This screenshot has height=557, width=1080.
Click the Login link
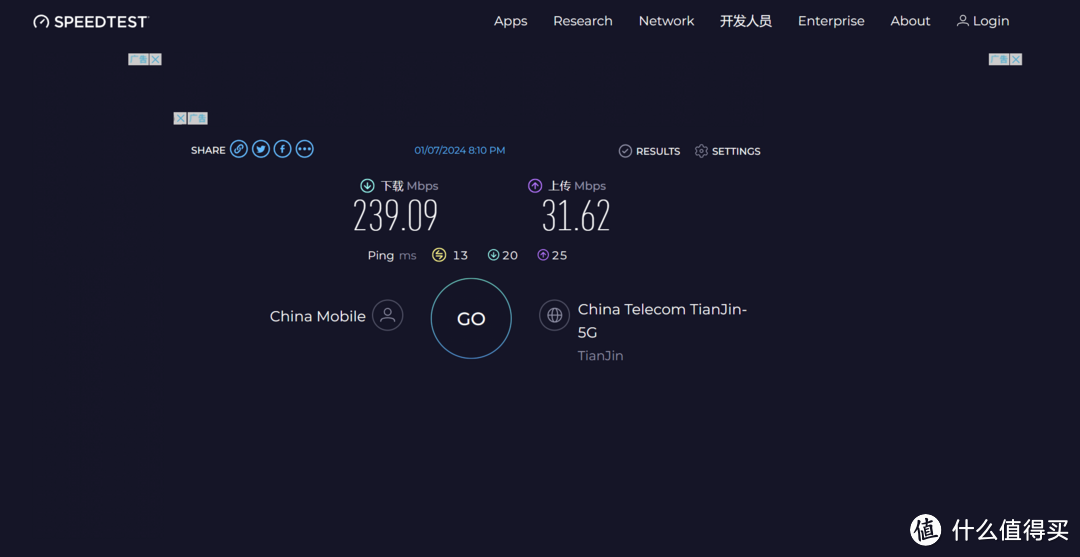click(x=983, y=21)
